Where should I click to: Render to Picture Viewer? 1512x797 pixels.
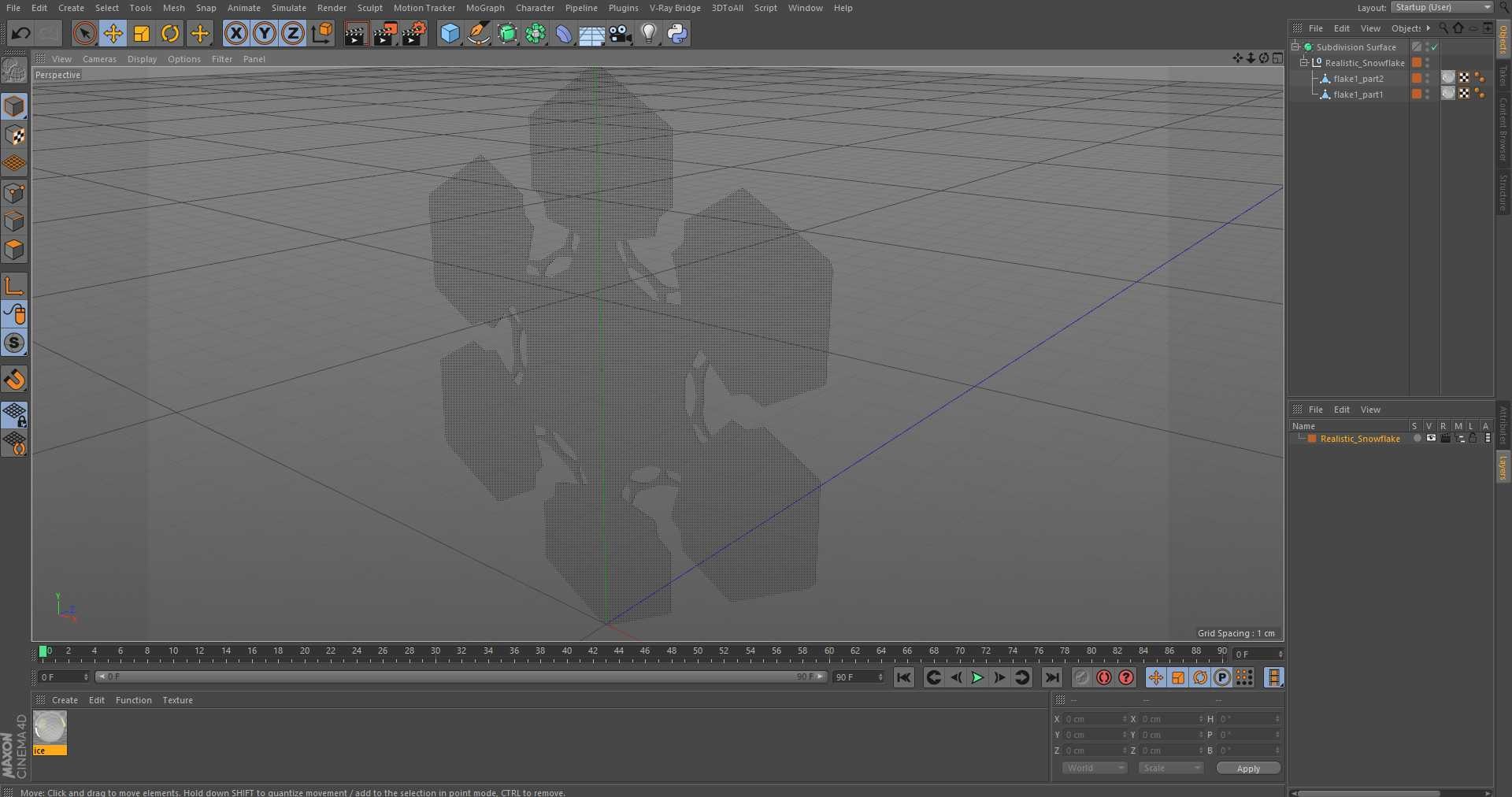click(x=385, y=33)
